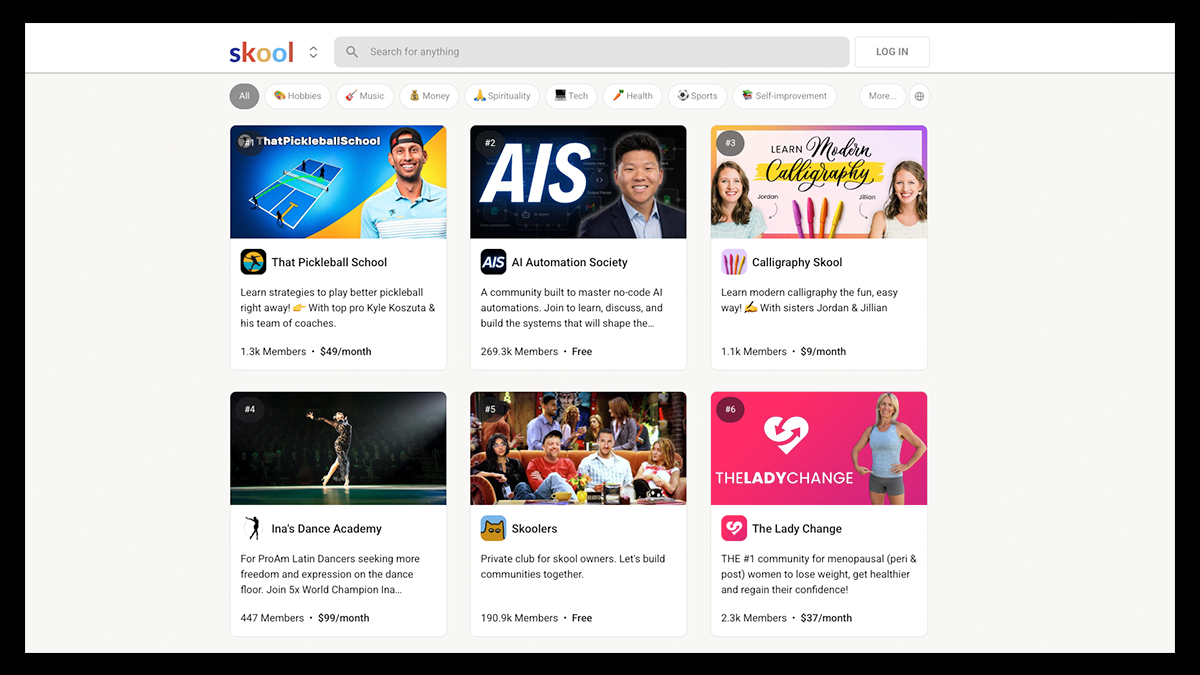Click The Lady Change heart icon
Viewport: 1200px width, 675px height.
734,528
